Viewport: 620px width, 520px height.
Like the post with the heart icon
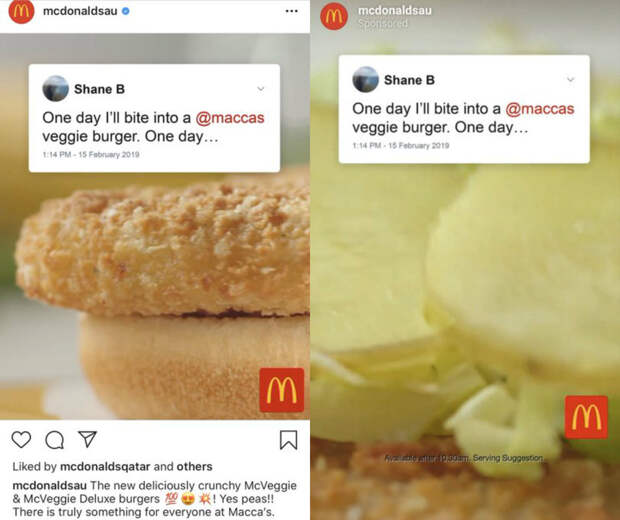pyautogui.click(x=21, y=440)
